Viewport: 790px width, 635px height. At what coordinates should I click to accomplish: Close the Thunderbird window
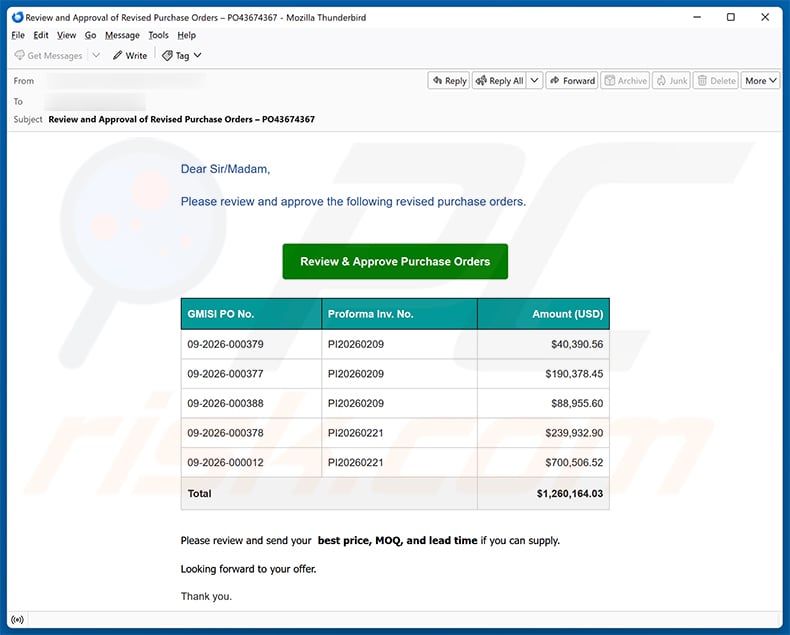tap(765, 17)
